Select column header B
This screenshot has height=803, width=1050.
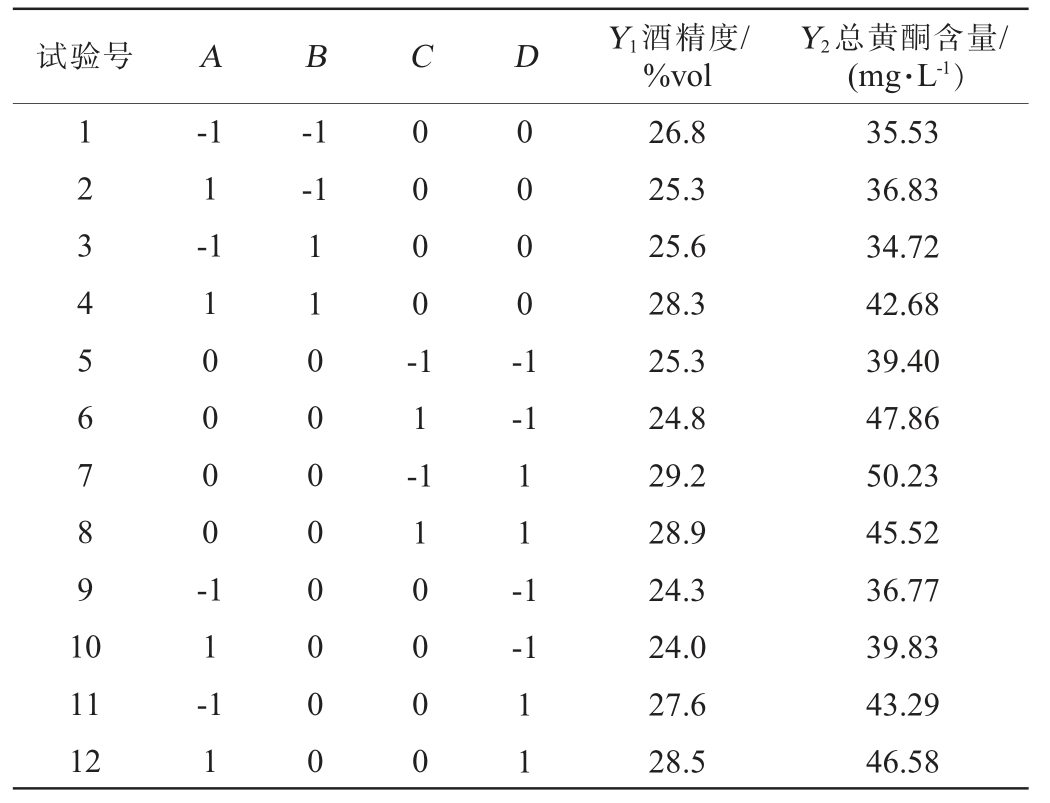315,59
